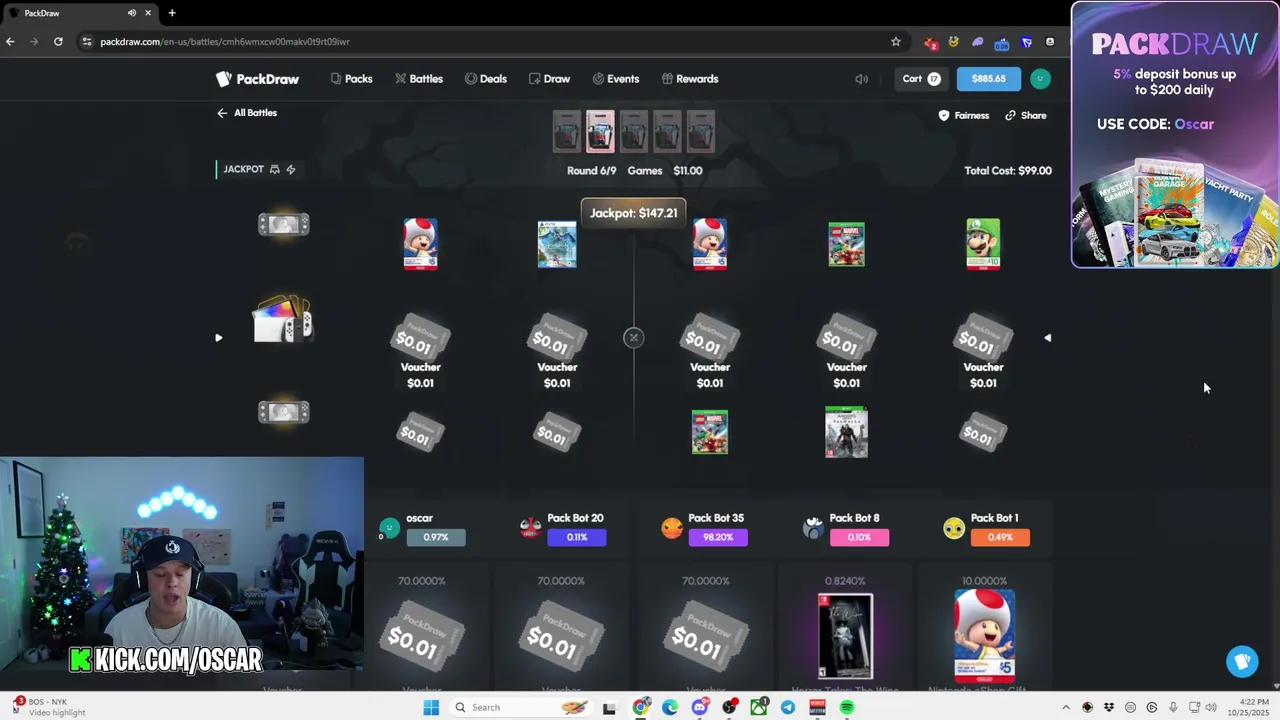Click the Nintendo Switch OLED item in reel

point(284,320)
